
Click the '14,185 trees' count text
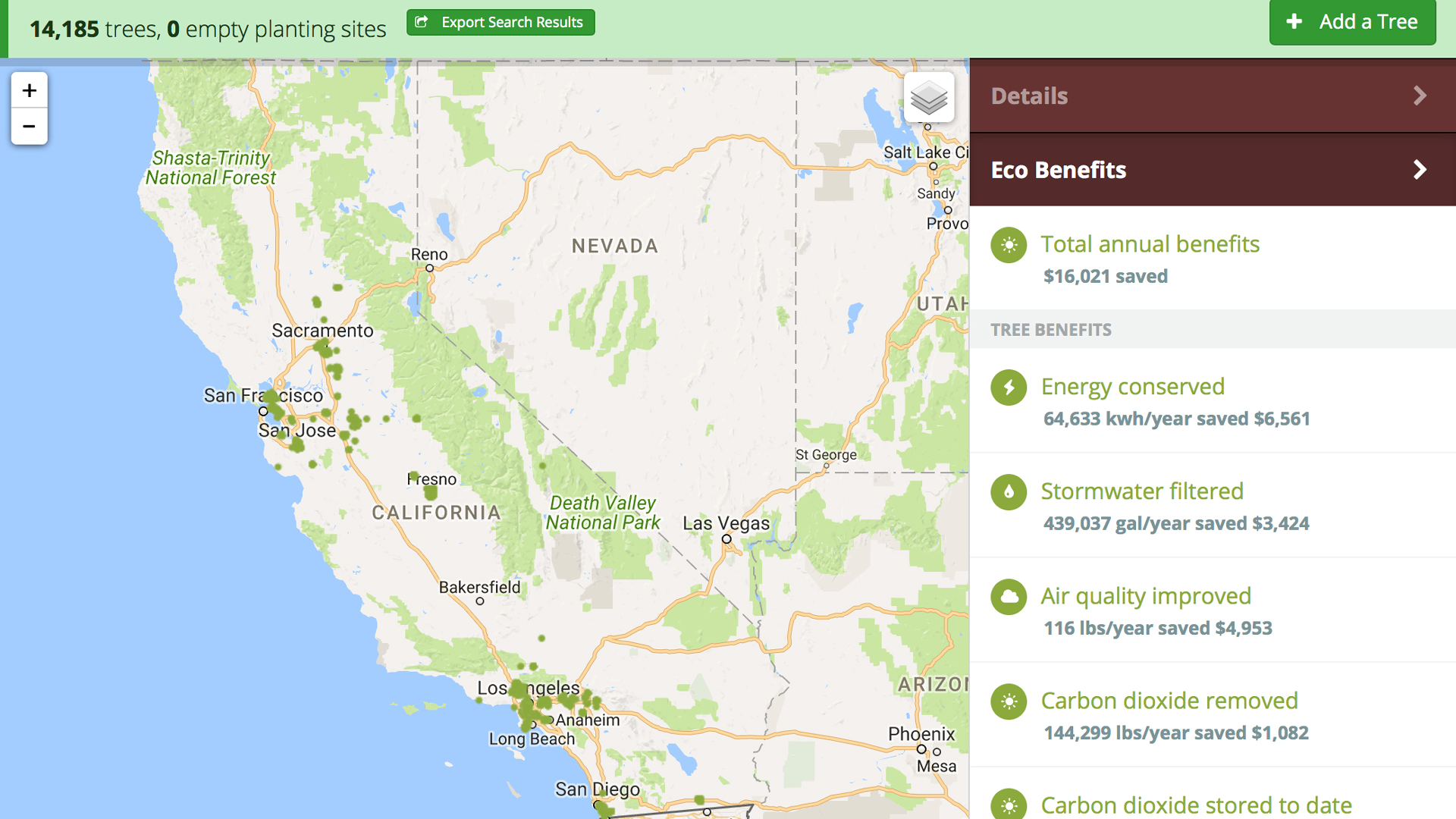point(93,29)
